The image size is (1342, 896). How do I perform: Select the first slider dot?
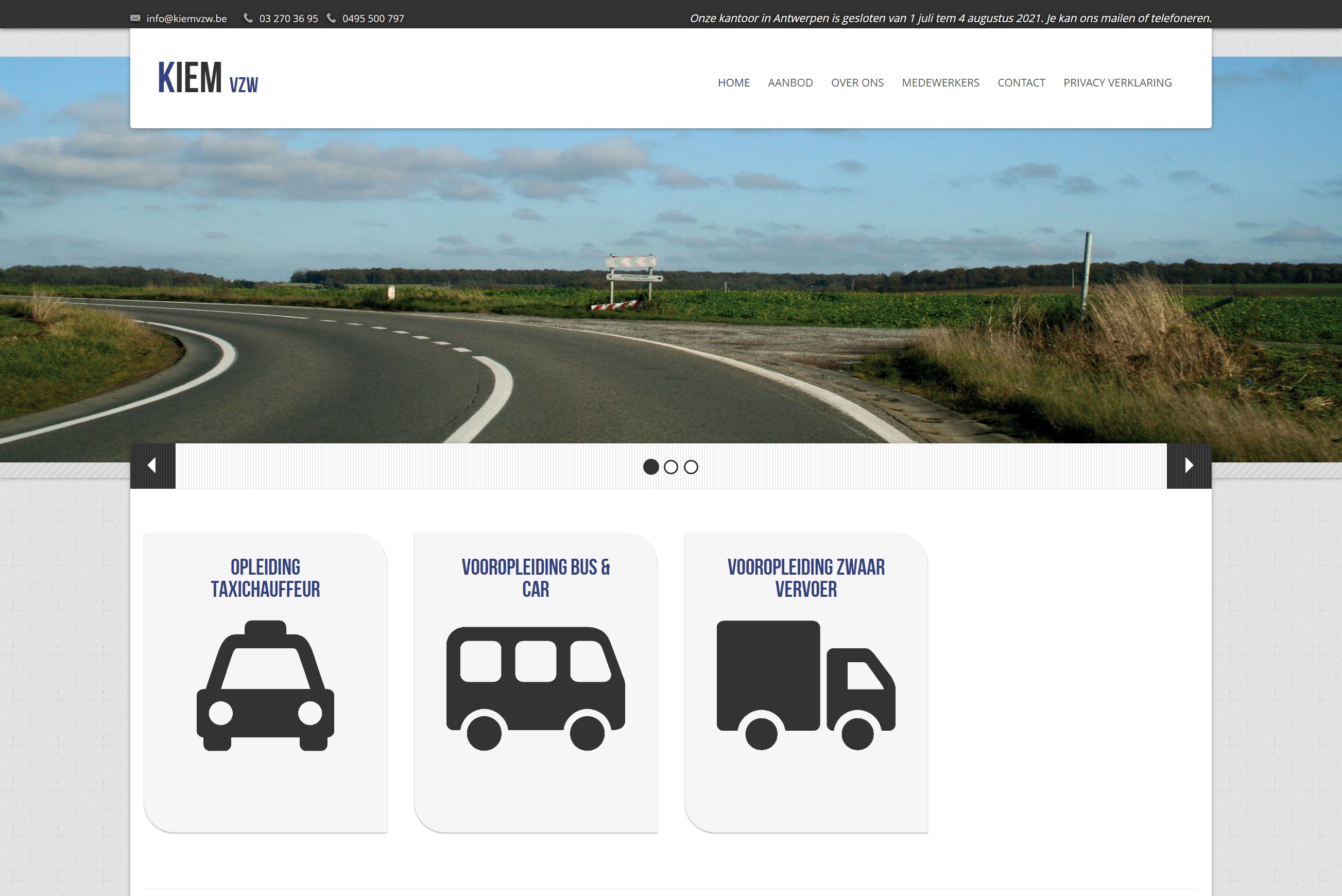point(651,467)
